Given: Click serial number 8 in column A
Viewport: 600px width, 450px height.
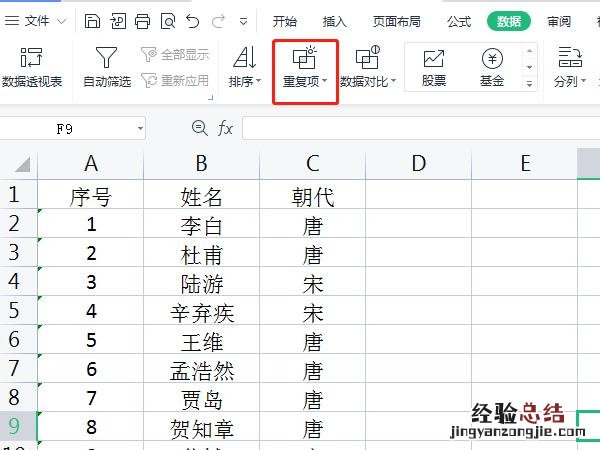Looking at the screenshot, I should [x=91, y=427].
